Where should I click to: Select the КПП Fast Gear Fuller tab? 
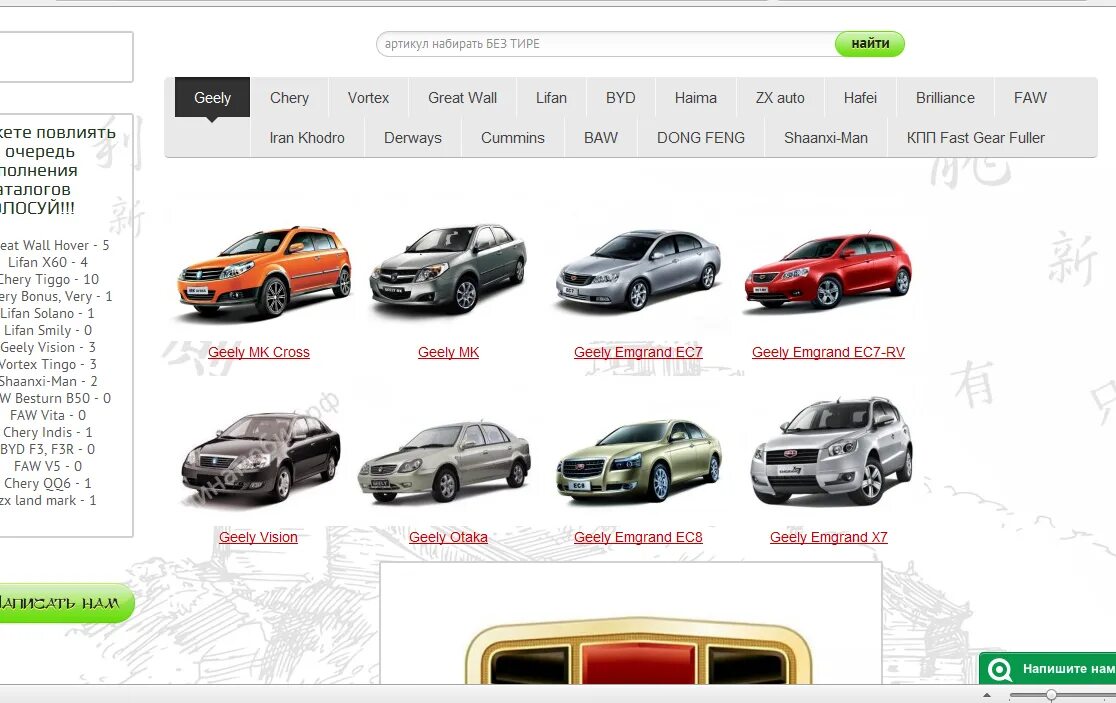(x=975, y=137)
